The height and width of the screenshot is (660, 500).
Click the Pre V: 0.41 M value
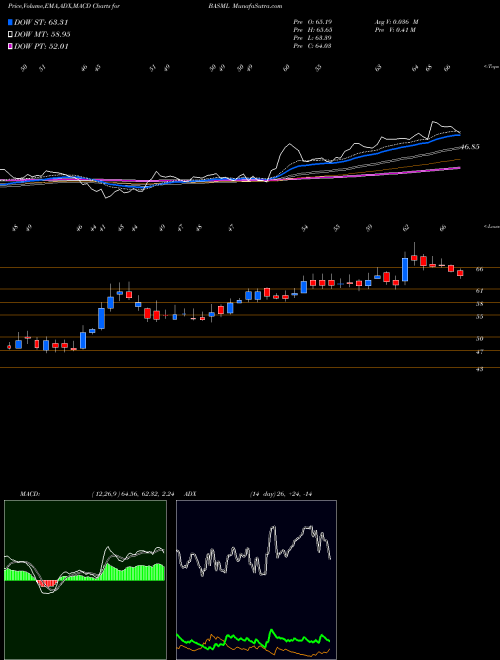(396, 30)
